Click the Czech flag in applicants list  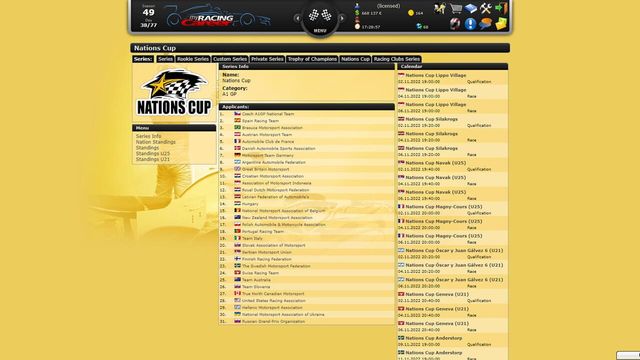[x=237, y=114]
